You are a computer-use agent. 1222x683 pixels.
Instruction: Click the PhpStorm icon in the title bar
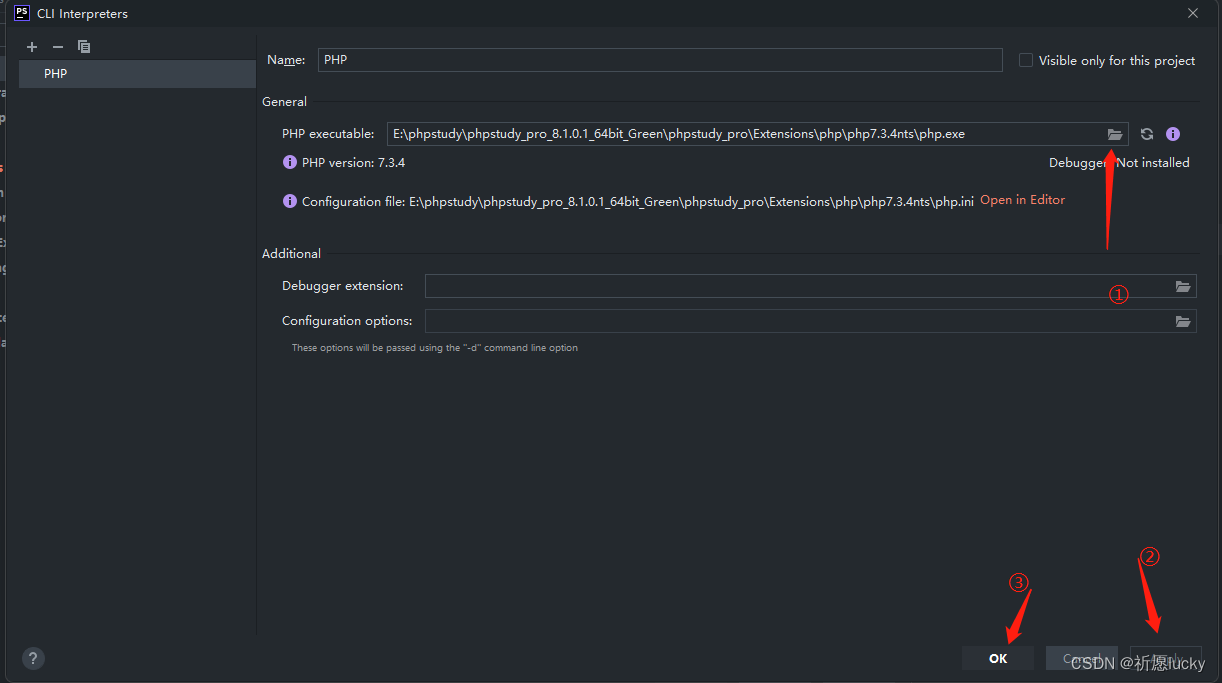click(21, 13)
